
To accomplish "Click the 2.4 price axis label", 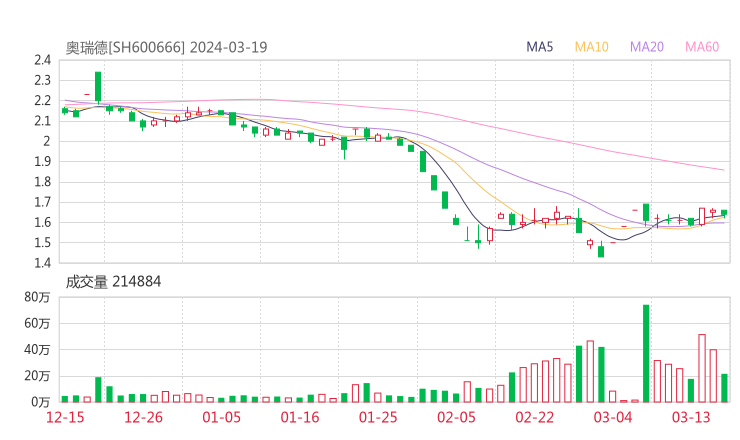I will point(42,60).
